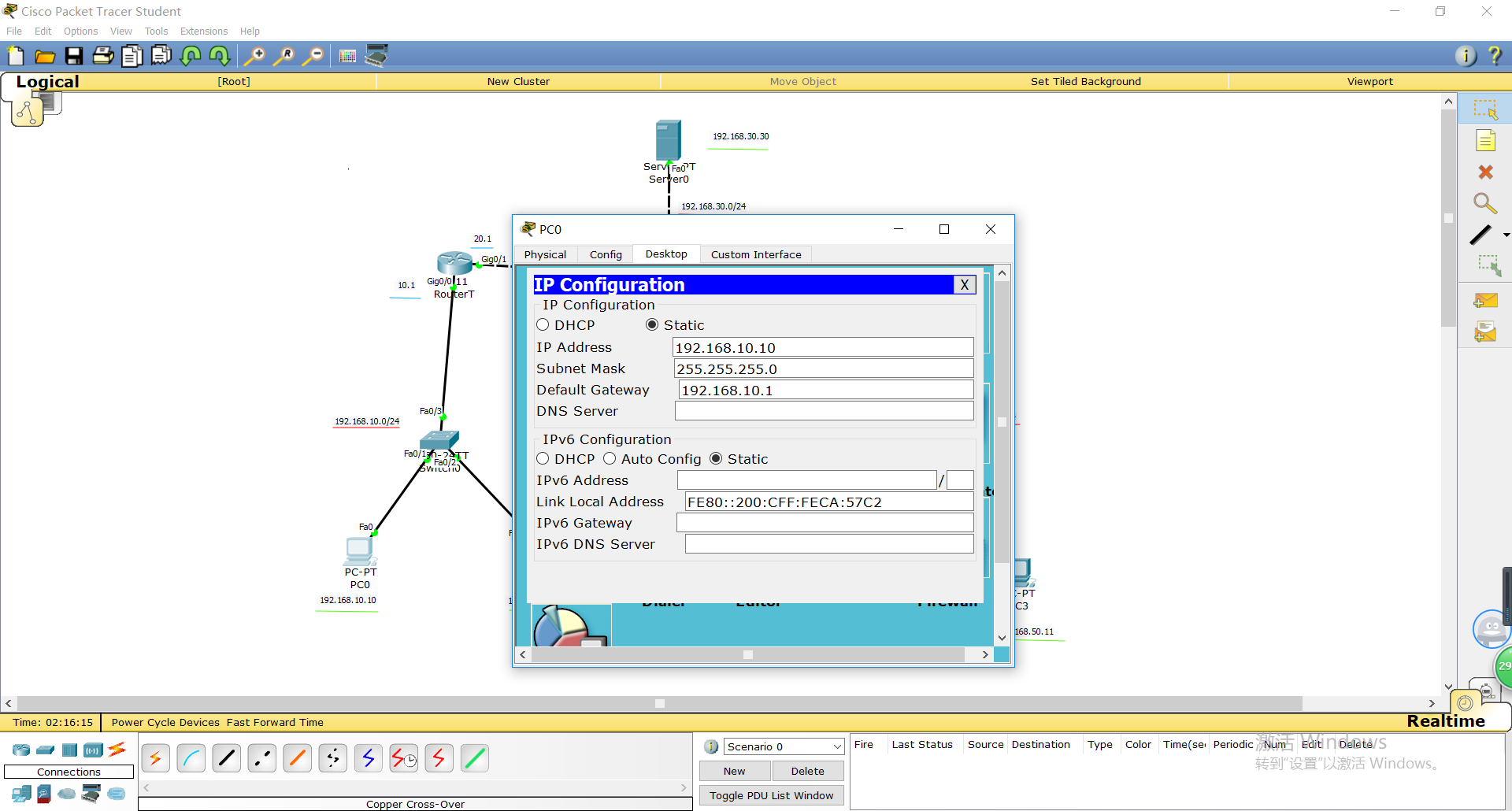Select DHCP for IPv6 configuration
The height and width of the screenshot is (811, 1512).
tap(543, 459)
